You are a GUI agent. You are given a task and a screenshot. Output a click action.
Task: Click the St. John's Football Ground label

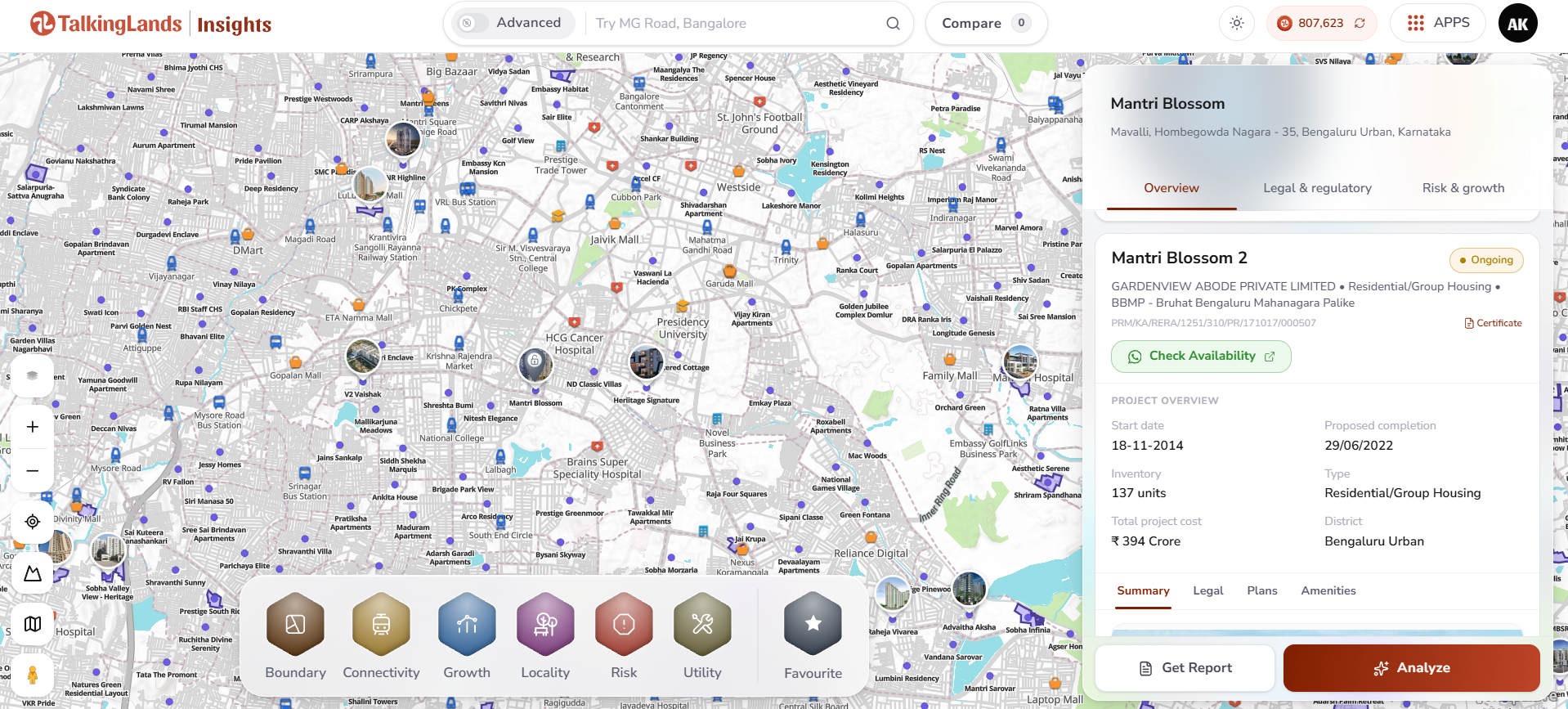tap(759, 123)
